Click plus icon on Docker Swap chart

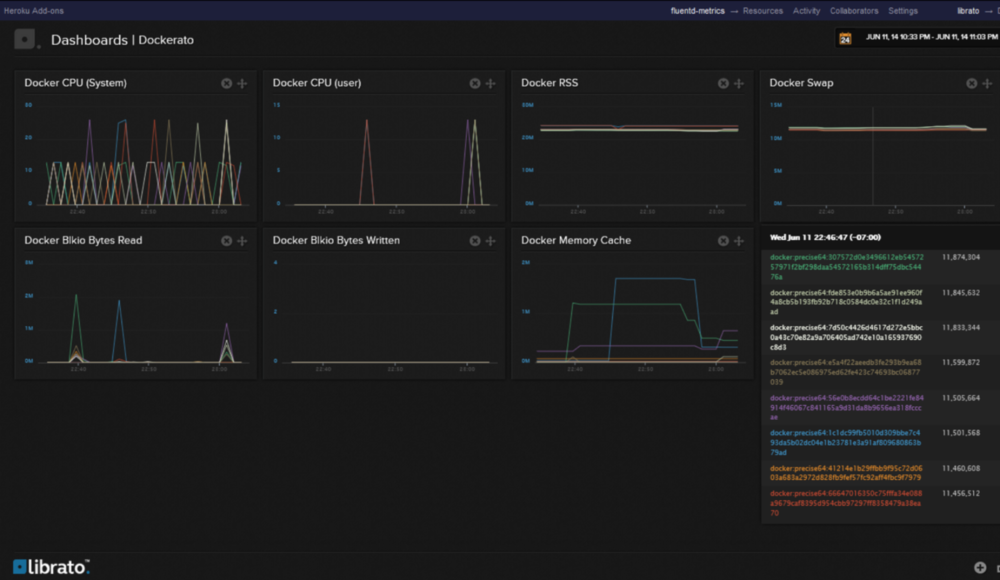click(987, 84)
